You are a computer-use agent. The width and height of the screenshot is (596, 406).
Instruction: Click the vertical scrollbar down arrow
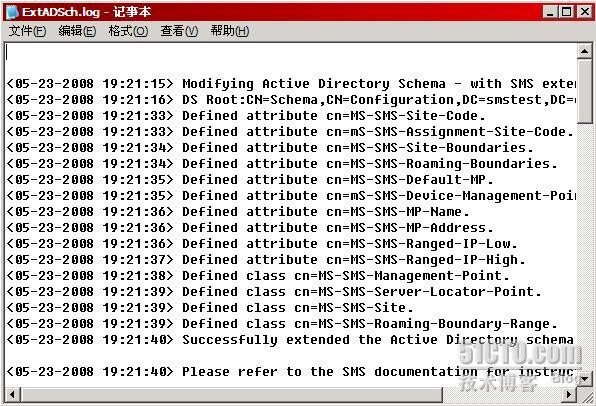pos(584,379)
